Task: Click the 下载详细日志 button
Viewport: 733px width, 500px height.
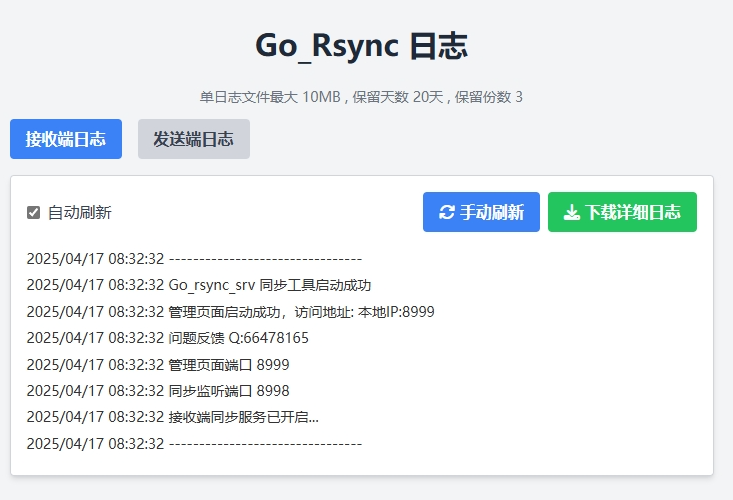Action: 622,212
